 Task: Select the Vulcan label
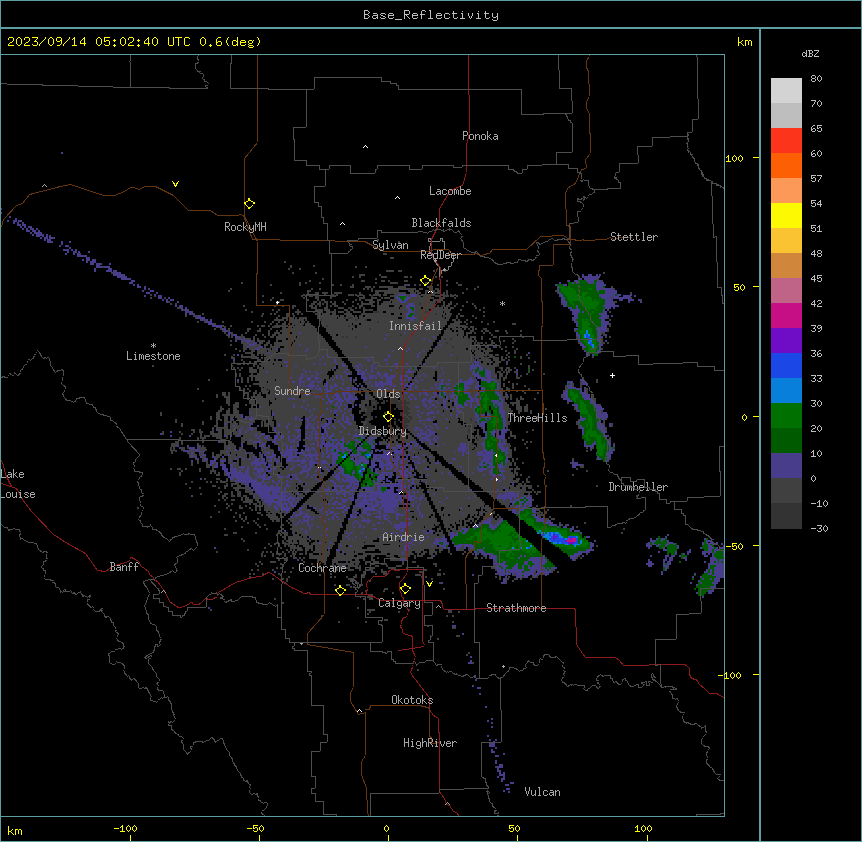pos(543,792)
